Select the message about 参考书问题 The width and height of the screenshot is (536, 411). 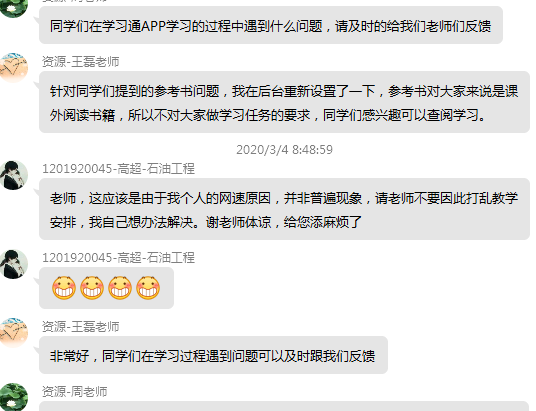click(284, 102)
